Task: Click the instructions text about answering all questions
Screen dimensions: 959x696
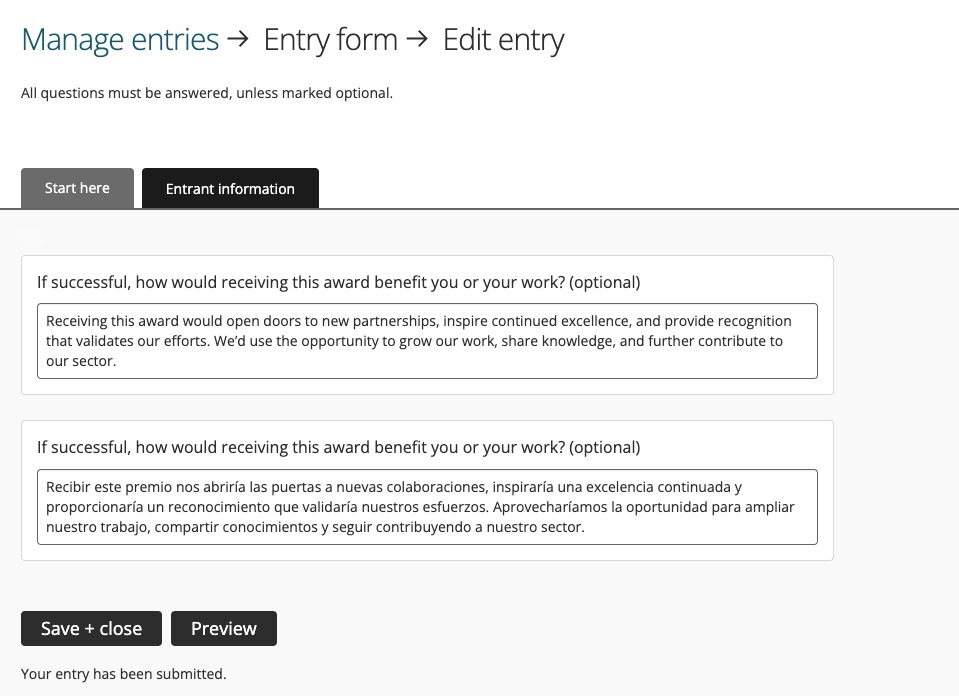Action: coord(207,93)
